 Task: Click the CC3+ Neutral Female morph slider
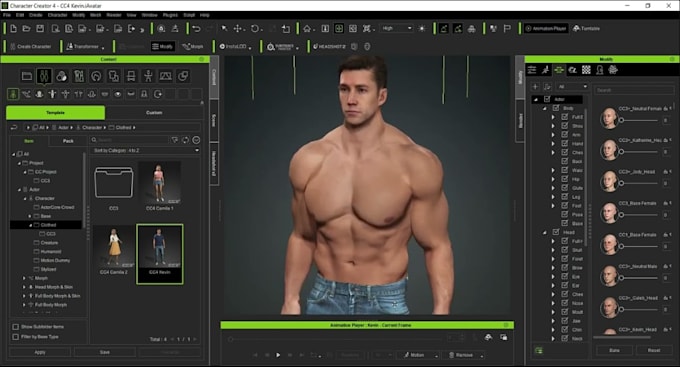[640, 120]
